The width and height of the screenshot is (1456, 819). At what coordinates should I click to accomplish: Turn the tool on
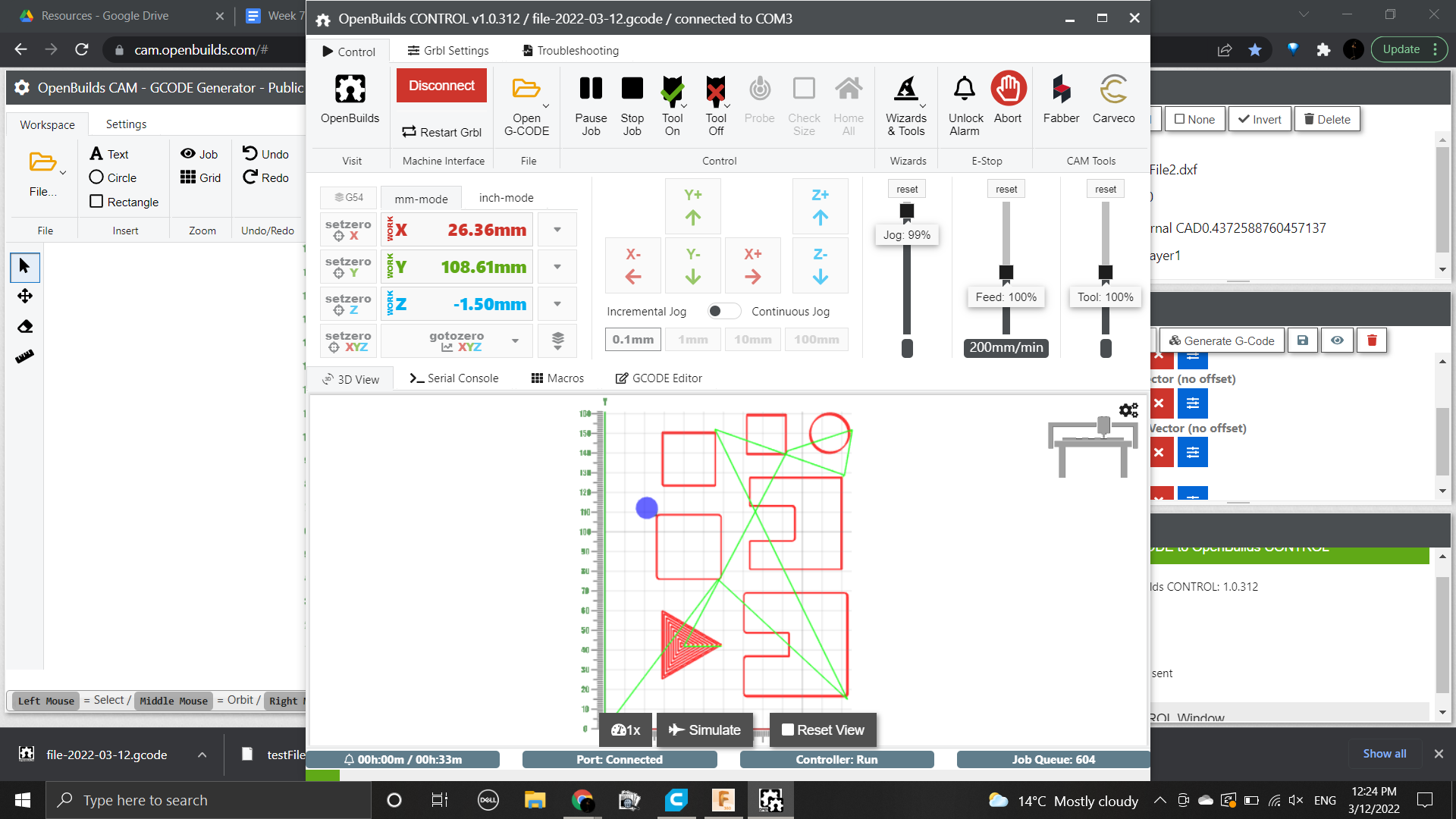[x=673, y=105]
